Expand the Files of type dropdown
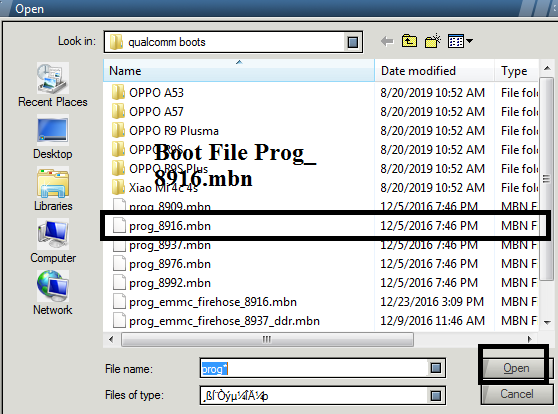Screen dimensions: 558x414 [x=436, y=395]
